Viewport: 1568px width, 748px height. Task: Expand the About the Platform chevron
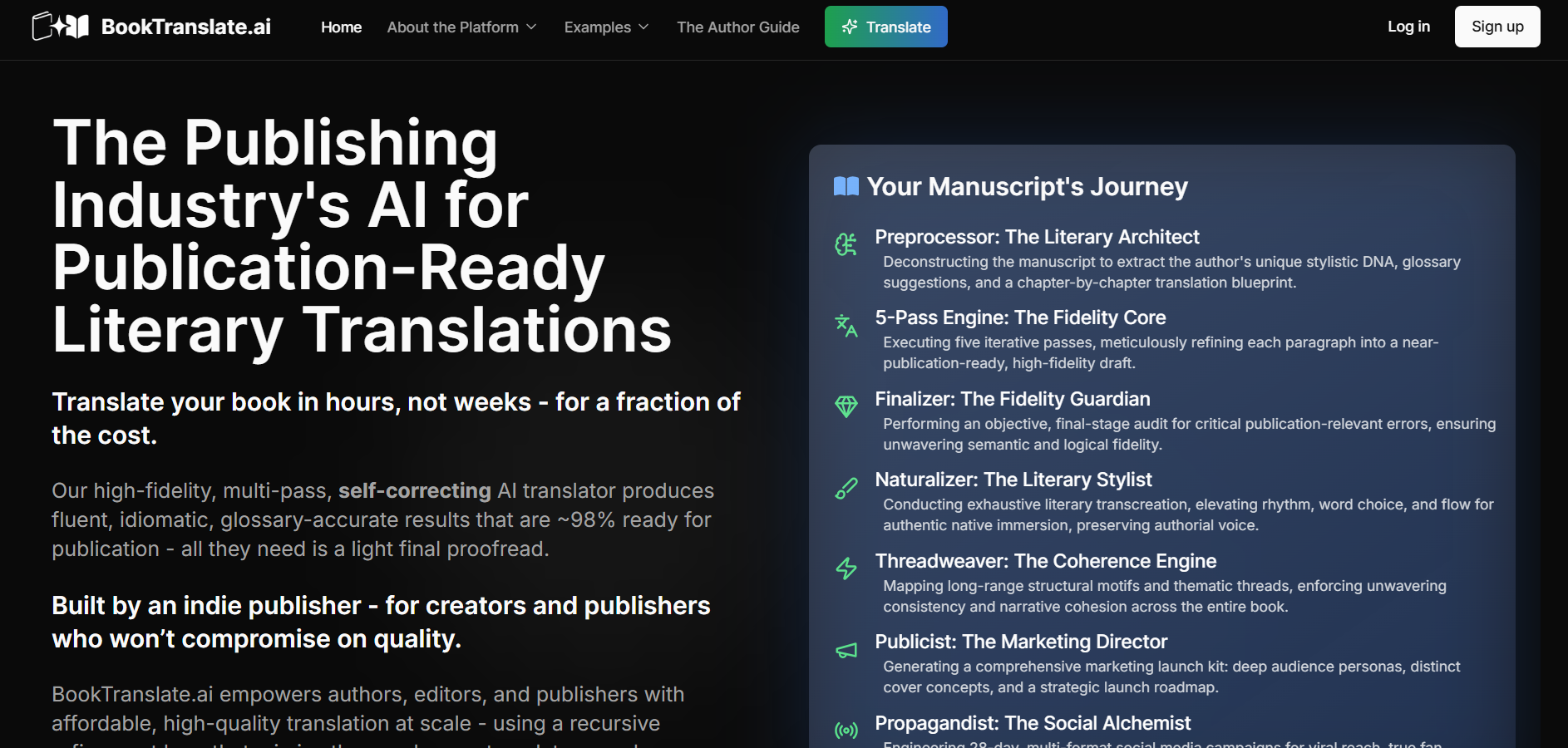point(531,27)
